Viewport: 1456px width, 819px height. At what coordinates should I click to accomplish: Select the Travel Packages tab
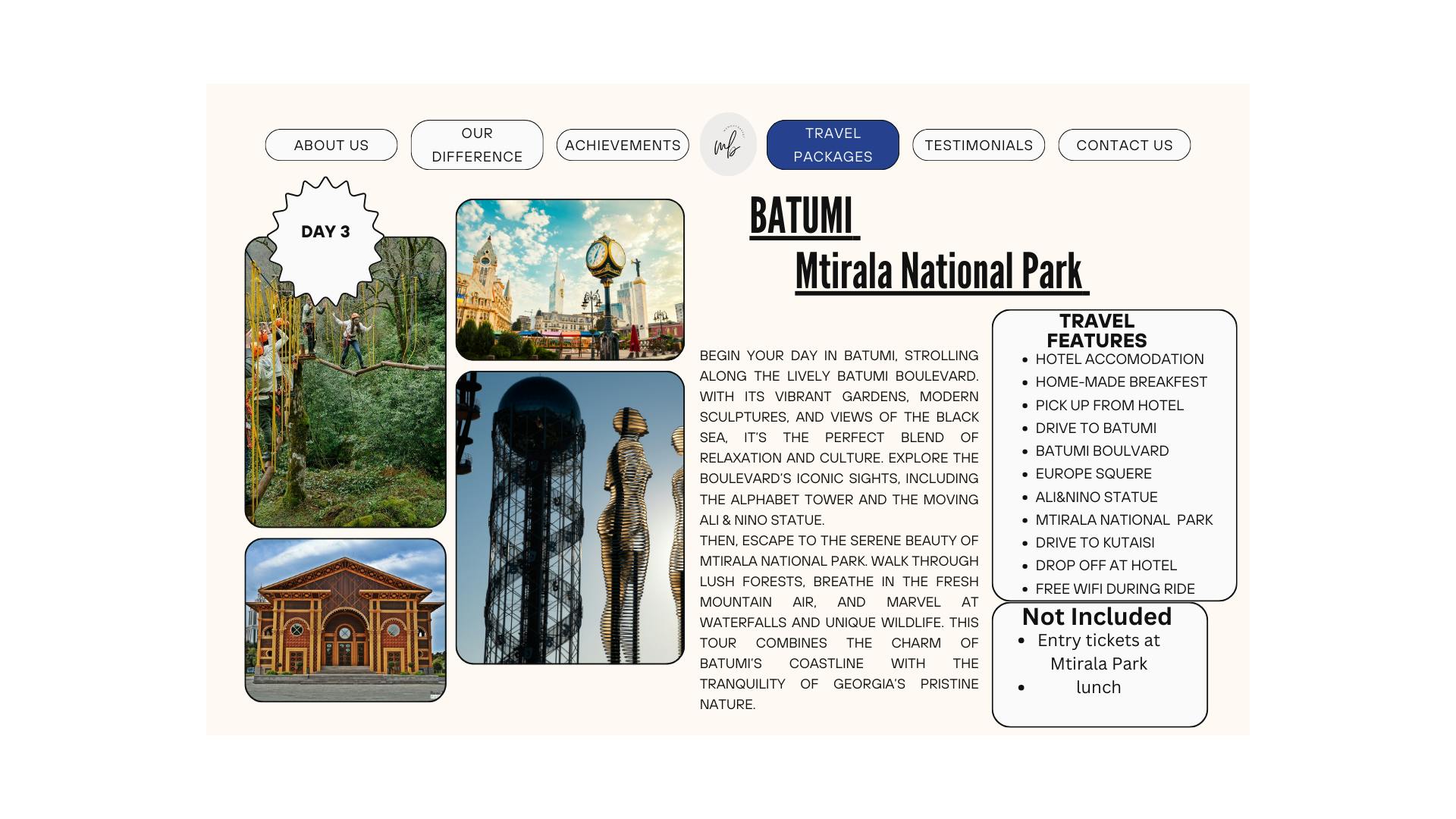point(832,145)
